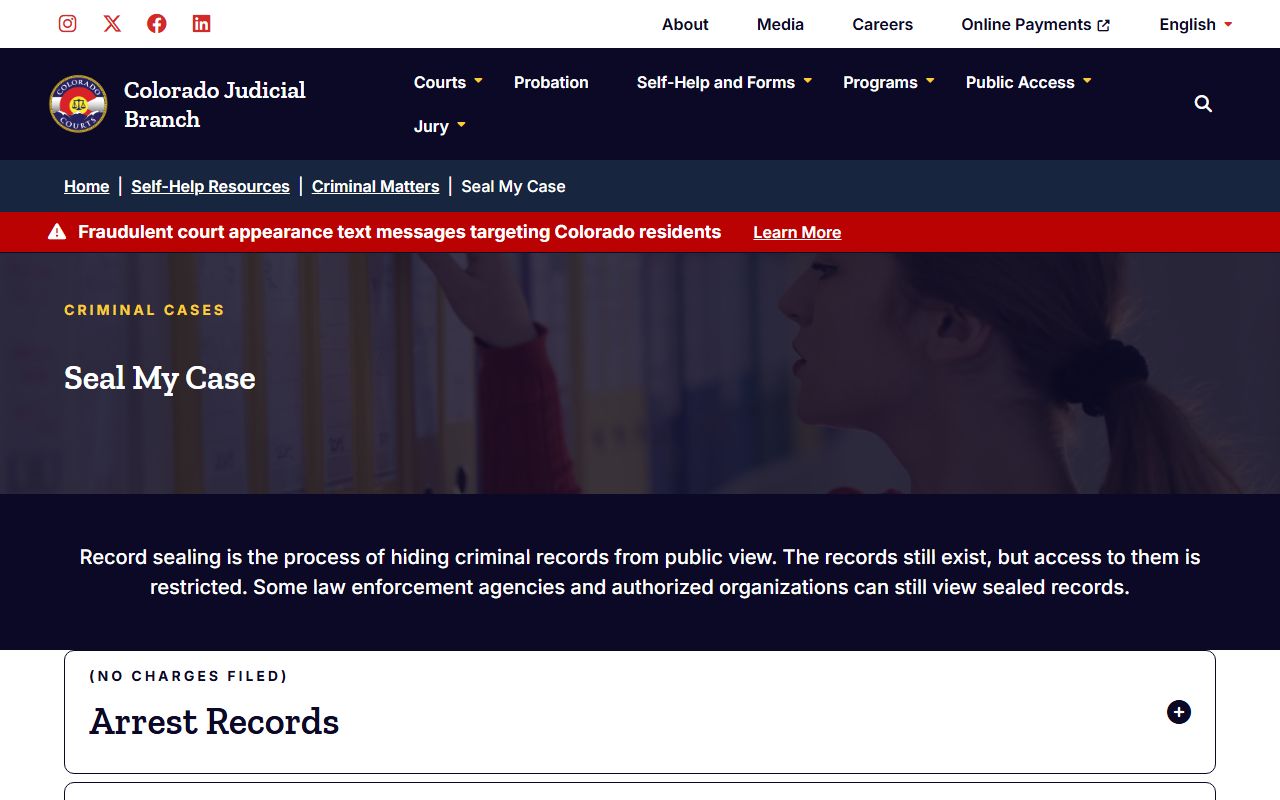
Task: Click the record sealing description paragraph
Action: pyautogui.click(x=640, y=572)
